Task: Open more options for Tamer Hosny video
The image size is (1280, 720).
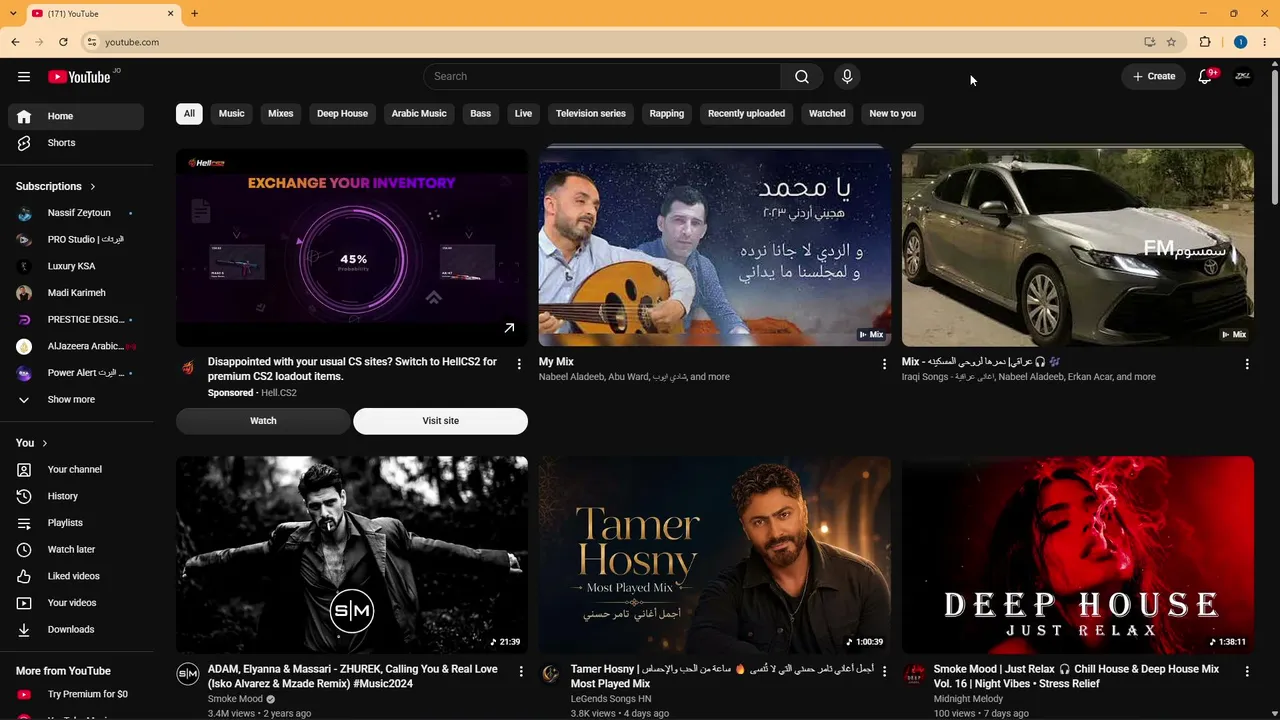Action: 884,672
